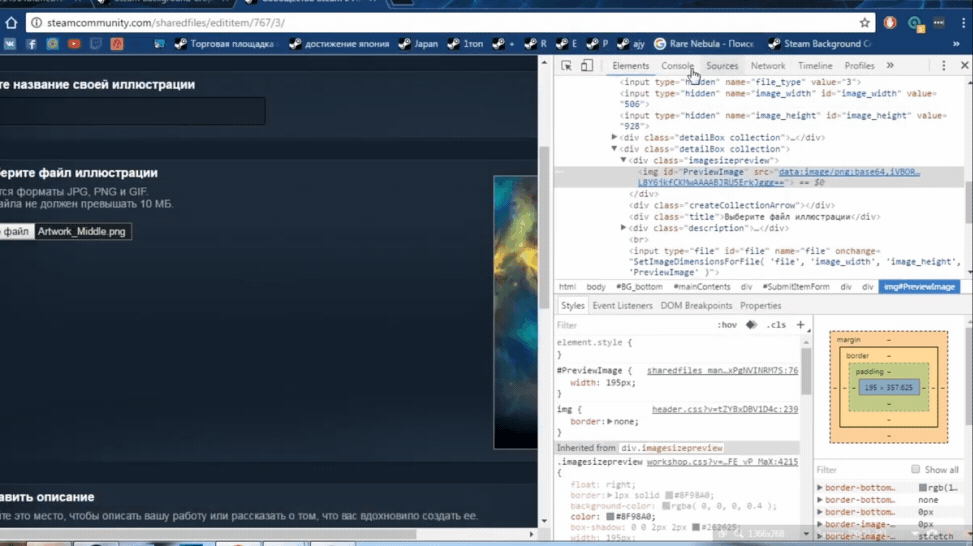973x546 pixels.
Task: Open the Chrome three-dot menu
Action: (x=963, y=23)
